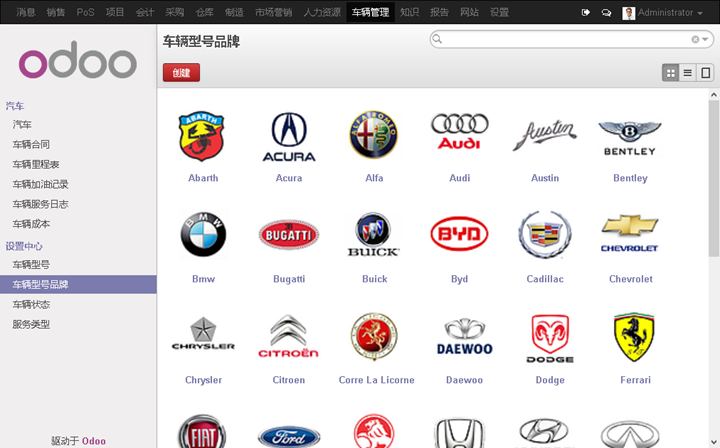Click the 创建 button

coord(181,73)
